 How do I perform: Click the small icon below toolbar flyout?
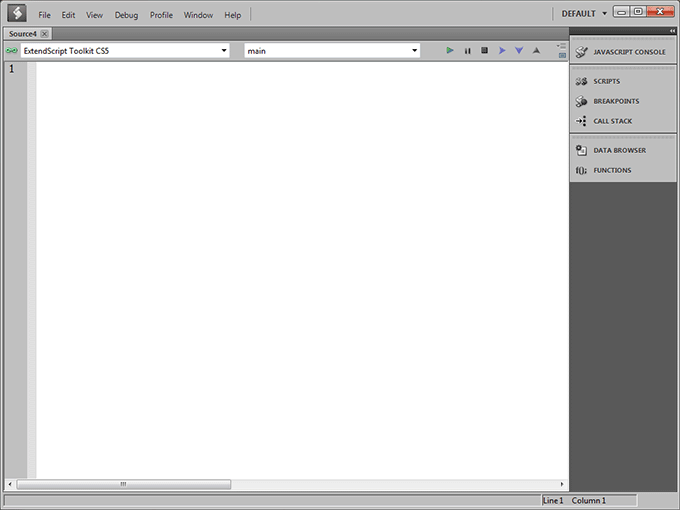[562, 56]
